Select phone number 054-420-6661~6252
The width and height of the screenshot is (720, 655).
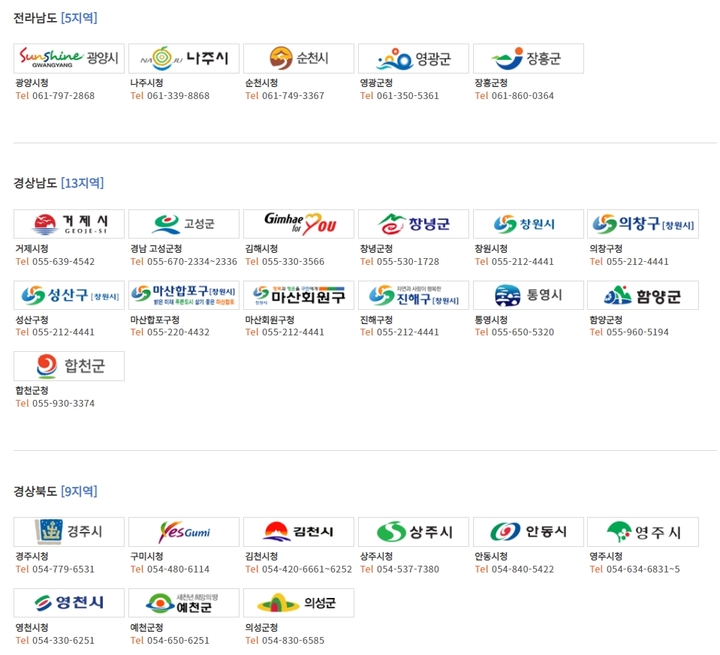(x=307, y=569)
